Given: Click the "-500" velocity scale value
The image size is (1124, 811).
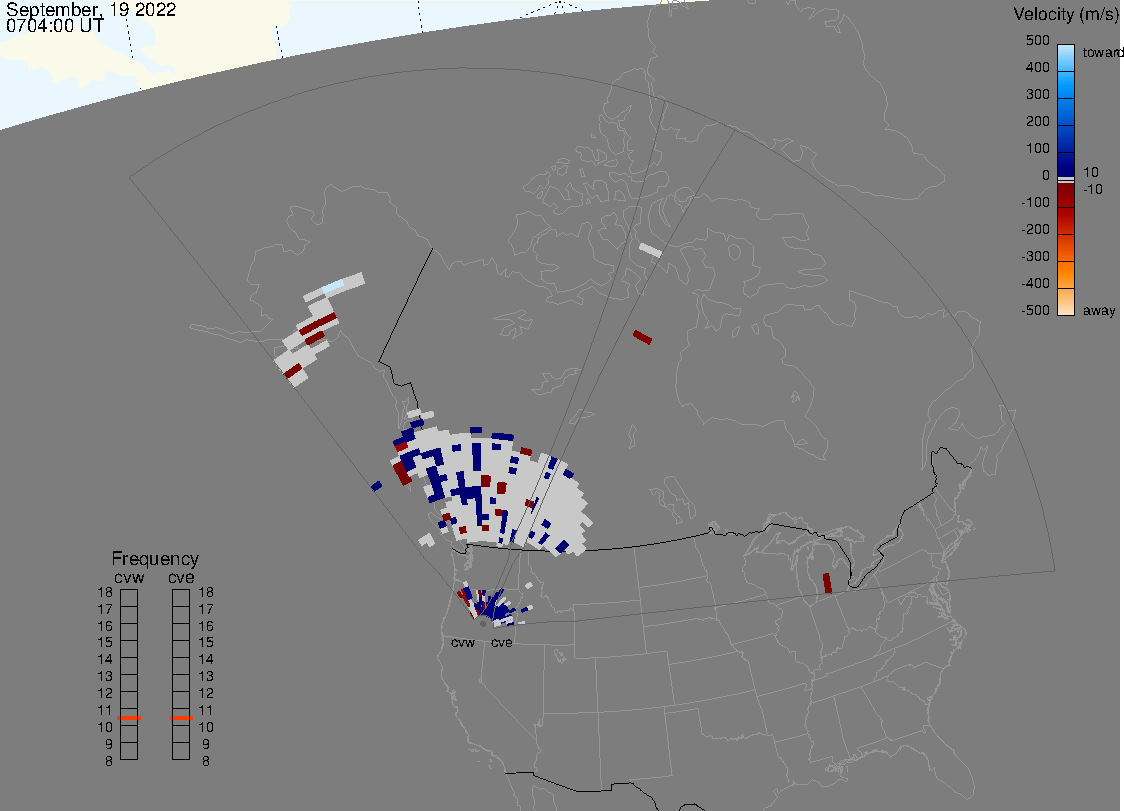Looking at the screenshot, I should click(x=1035, y=310).
